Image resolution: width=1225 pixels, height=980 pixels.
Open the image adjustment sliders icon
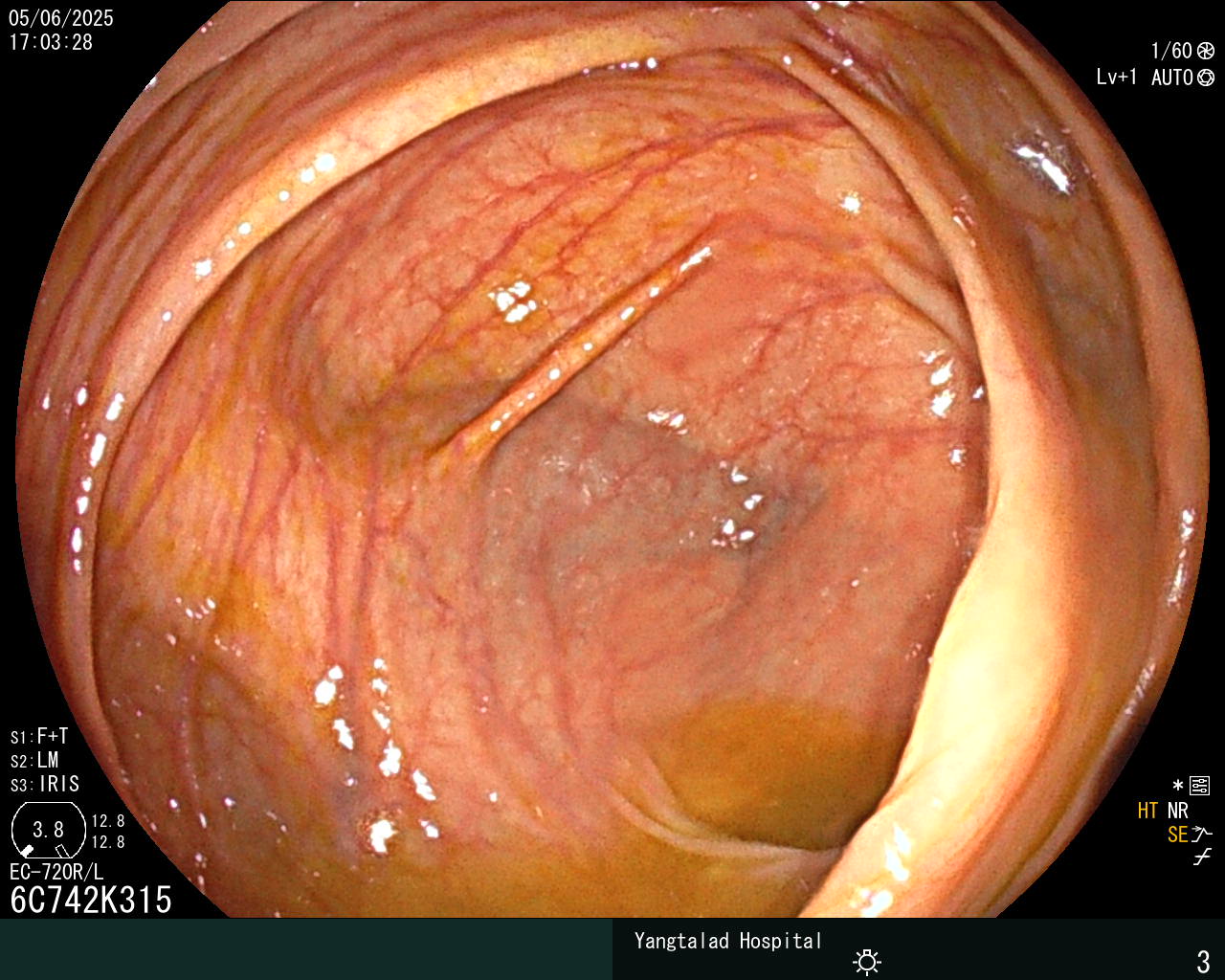point(1199,786)
